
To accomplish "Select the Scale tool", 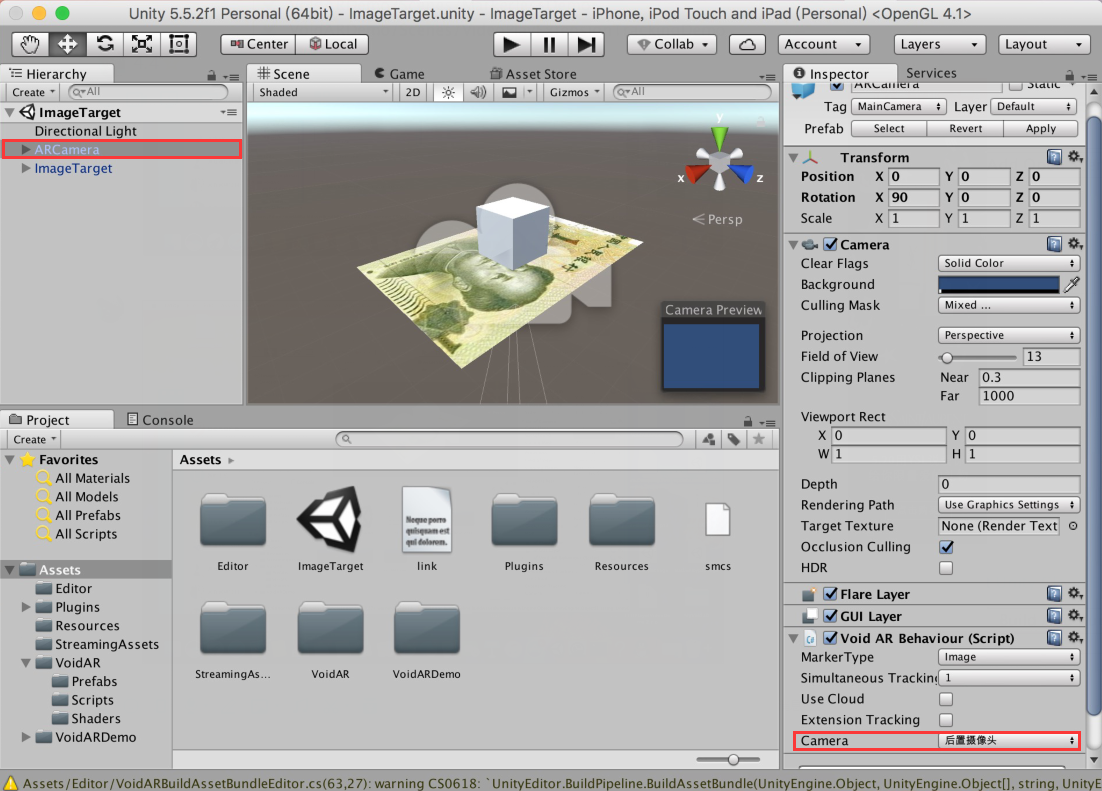I will [142, 44].
